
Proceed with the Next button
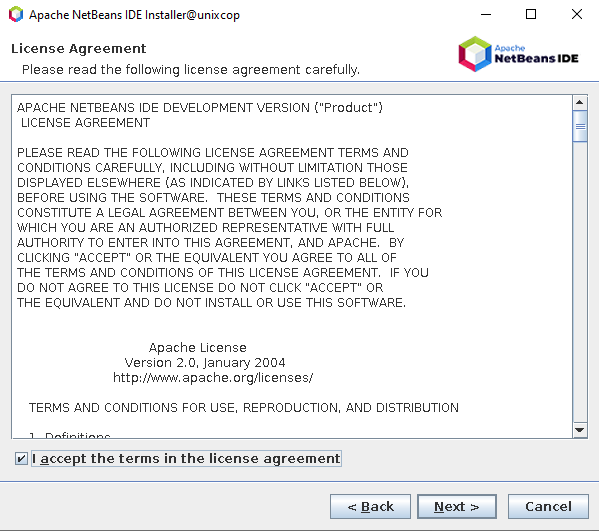[457, 507]
